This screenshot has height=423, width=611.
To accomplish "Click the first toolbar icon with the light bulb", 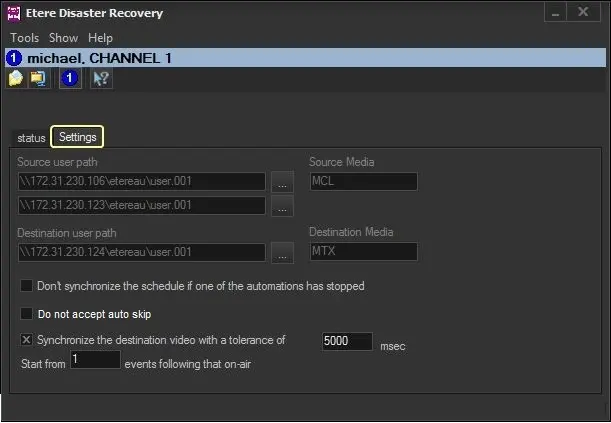I will pyautogui.click(x=15, y=78).
